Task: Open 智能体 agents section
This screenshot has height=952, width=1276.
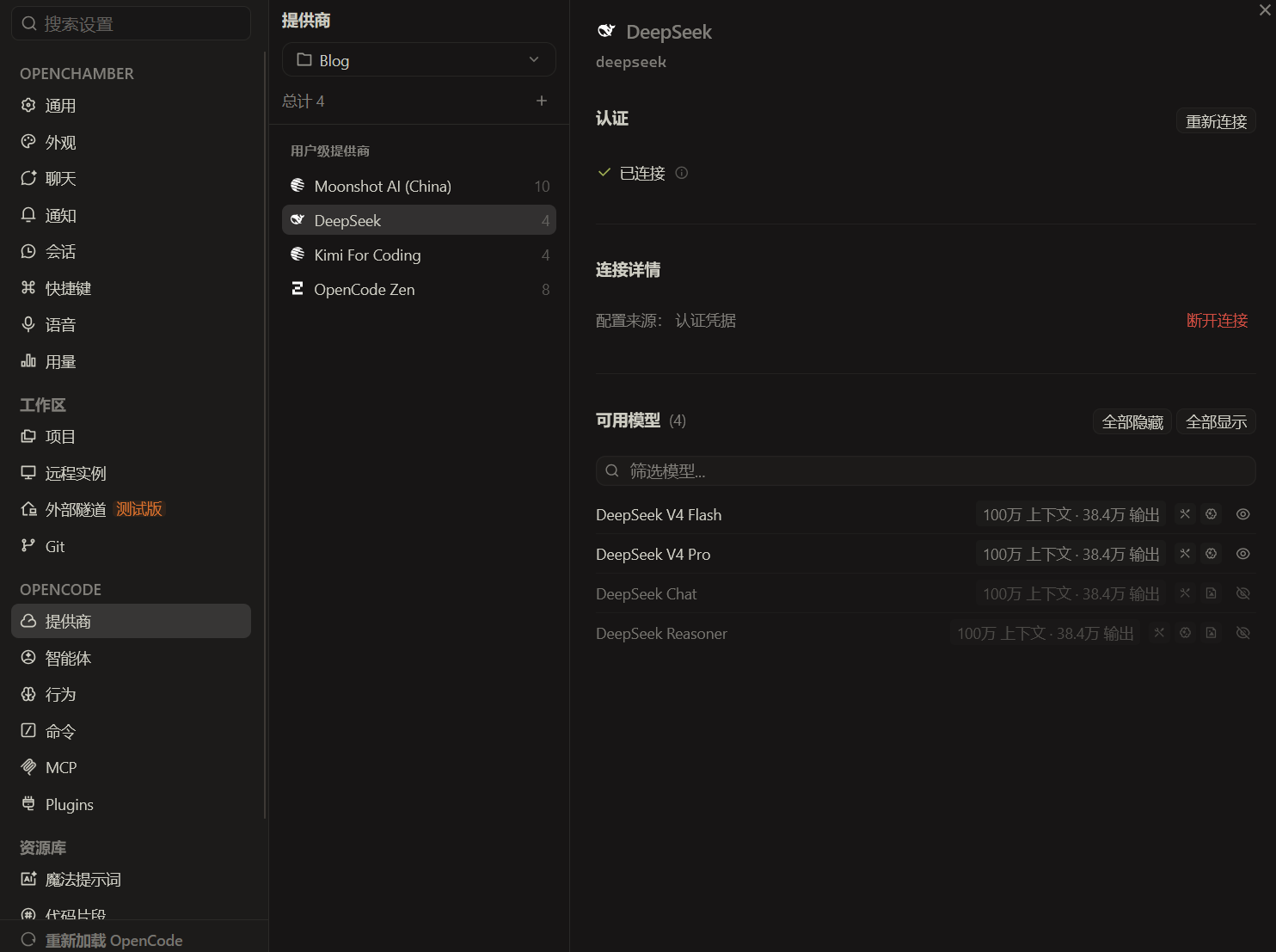Action: coord(131,658)
